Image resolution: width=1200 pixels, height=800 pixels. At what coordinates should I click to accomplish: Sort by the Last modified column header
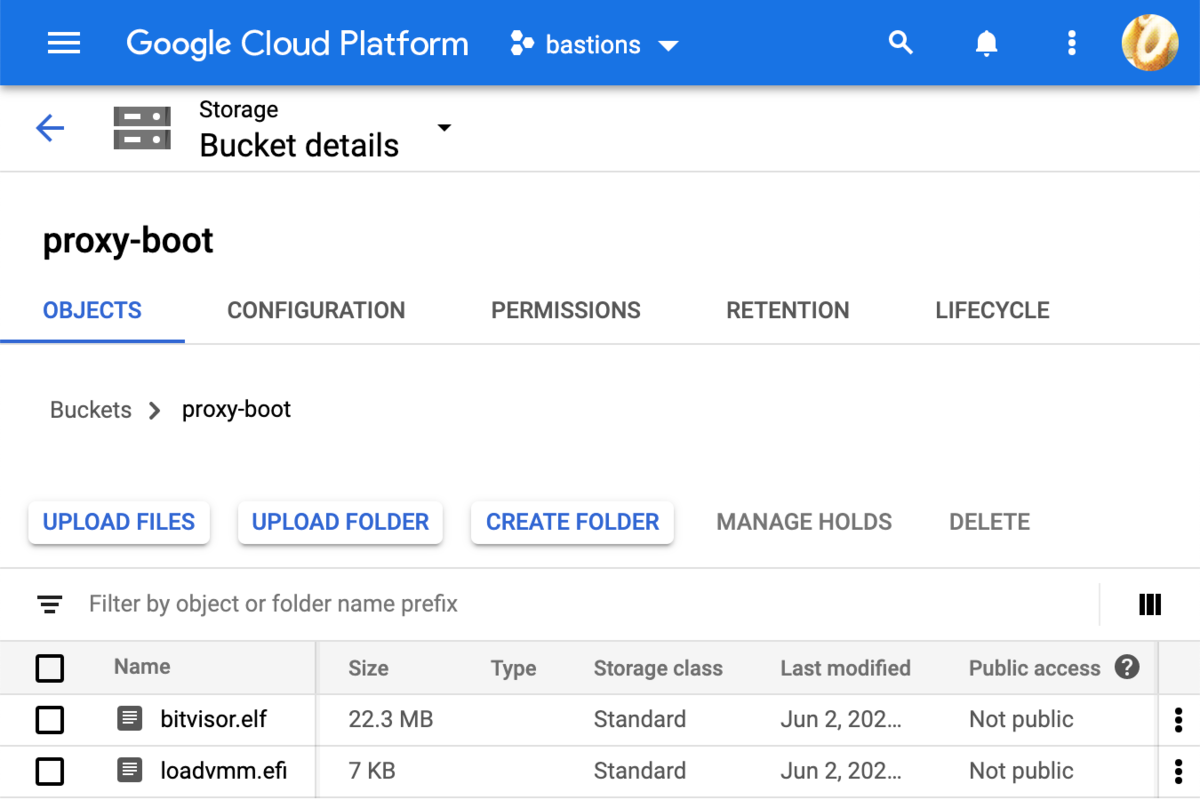coord(845,668)
